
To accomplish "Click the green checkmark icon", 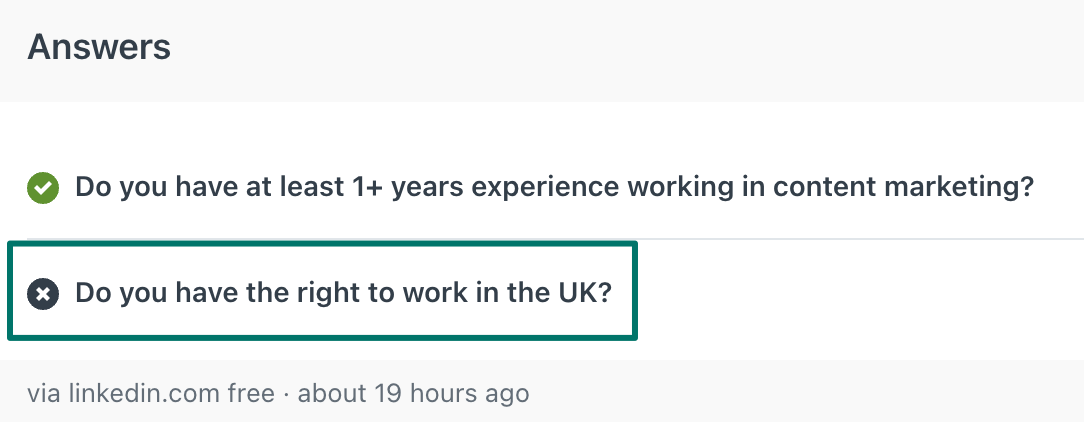I will [43, 188].
